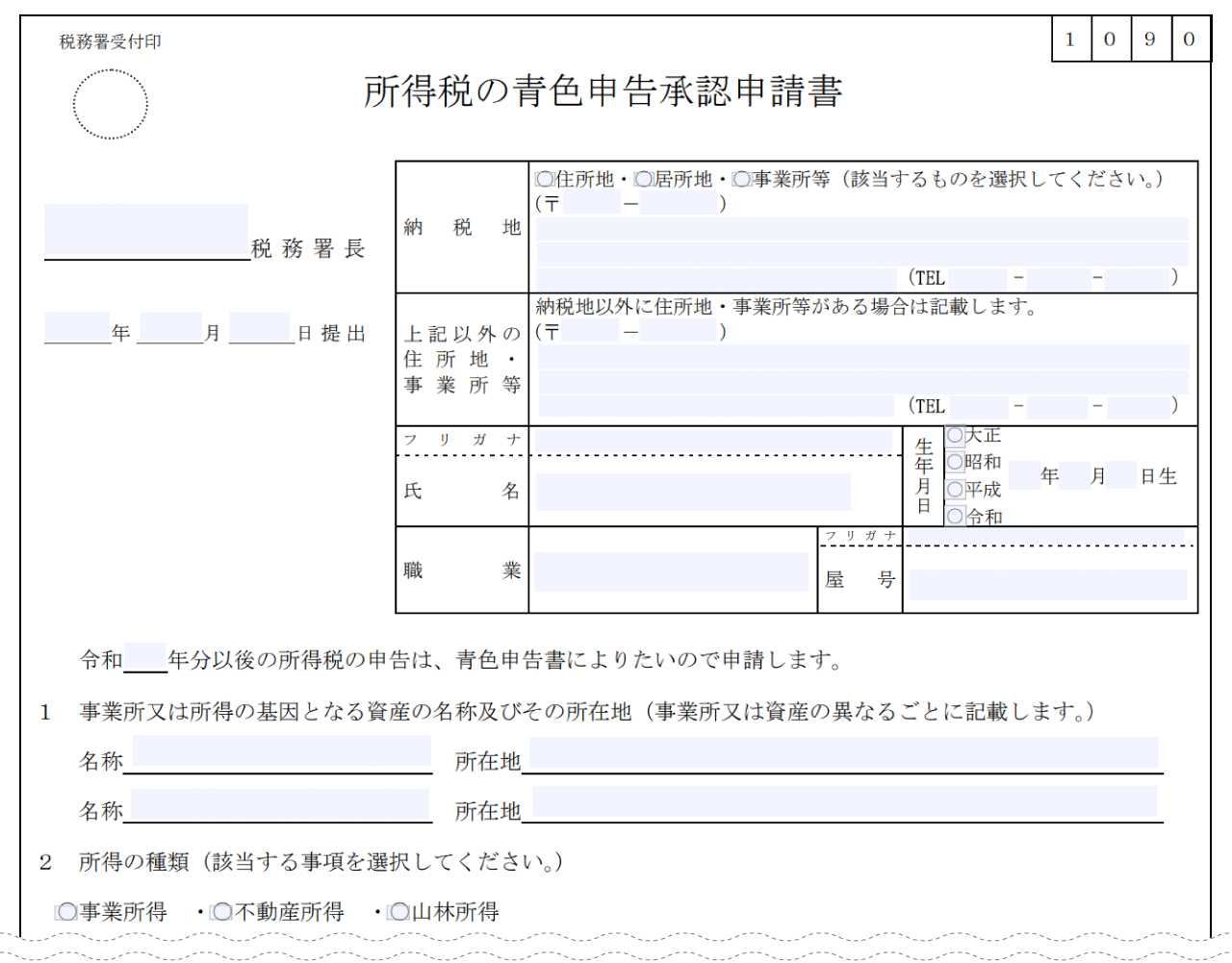Select the 居所地 radio button
This screenshot has height=963, width=1232.
[x=645, y=179]
